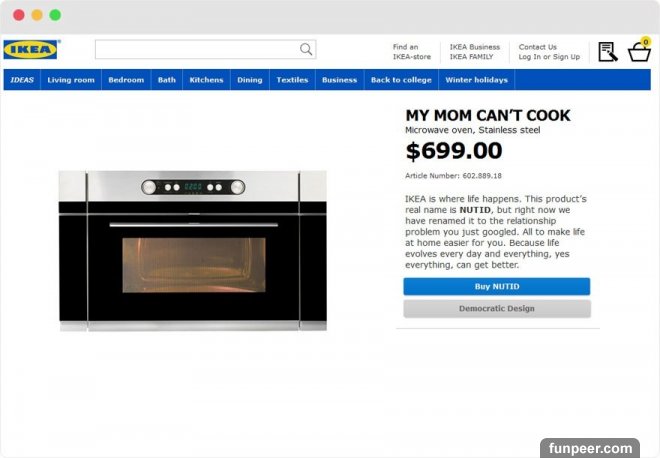The image size is (660, 458).
Task: Open the IKEA FAMILY link
Action: (471, 57)
